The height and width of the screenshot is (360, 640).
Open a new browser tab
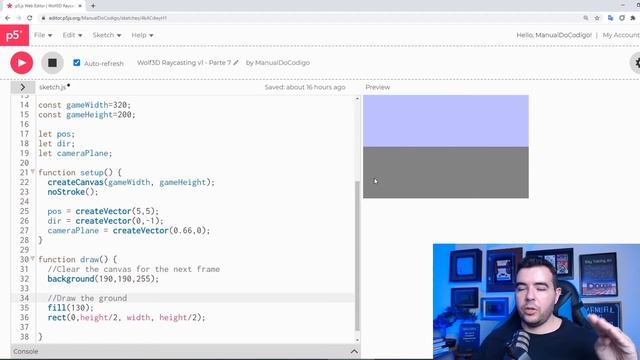93,6
